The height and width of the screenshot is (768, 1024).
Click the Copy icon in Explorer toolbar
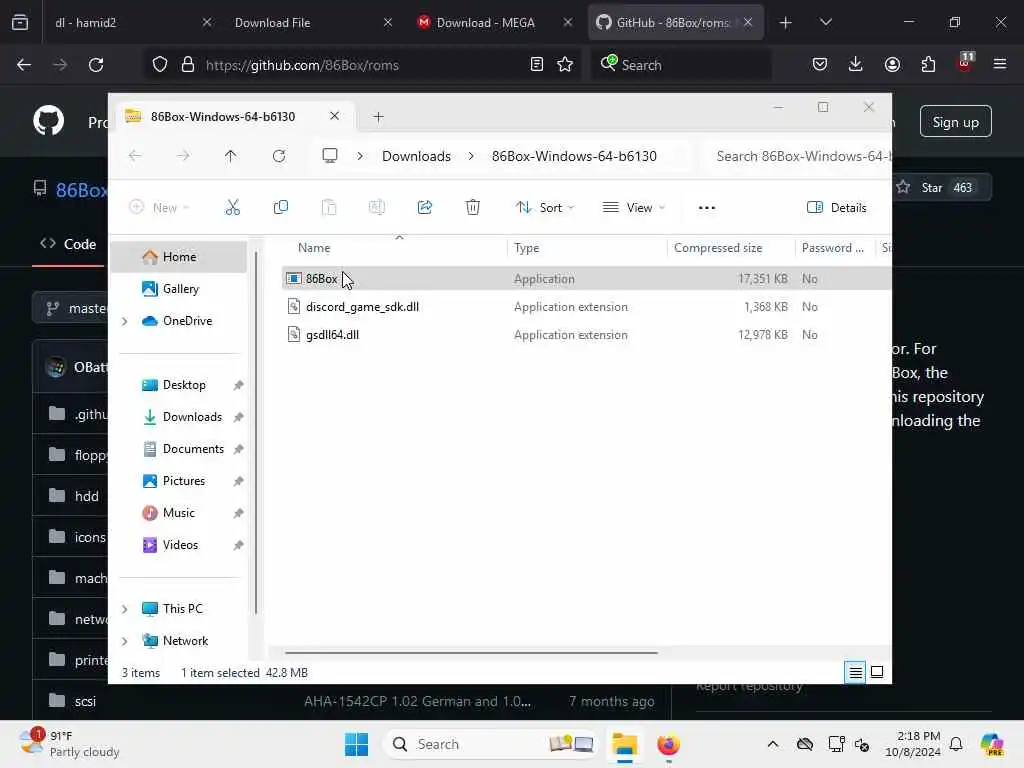click(281, 208)
